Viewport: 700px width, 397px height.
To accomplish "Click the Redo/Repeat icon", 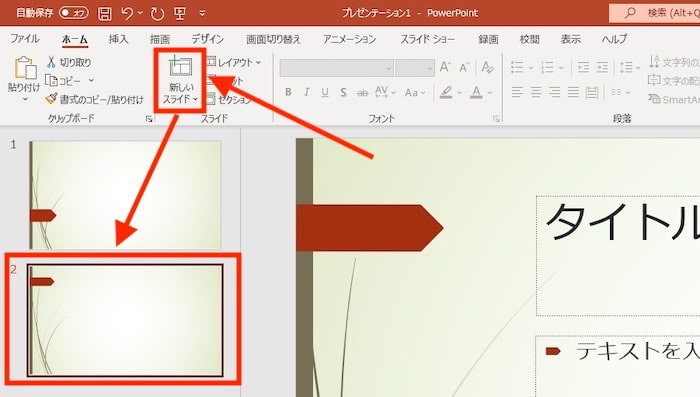I will 157,13.
